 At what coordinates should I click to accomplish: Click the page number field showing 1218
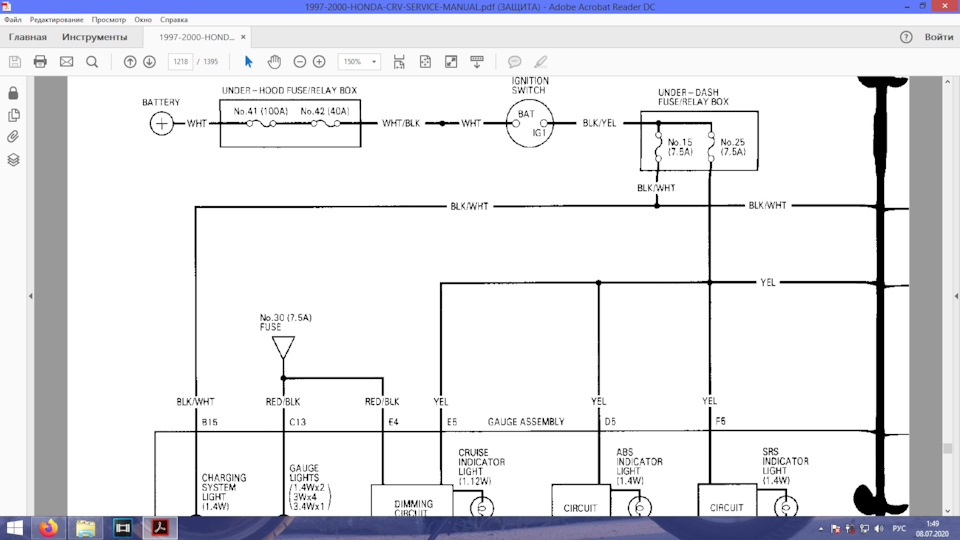tap(181, 61)
